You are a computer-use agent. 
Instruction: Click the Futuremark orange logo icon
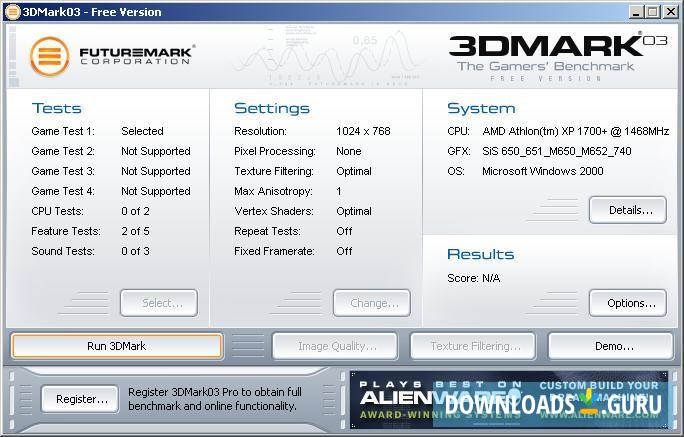(x=49, y=56)
